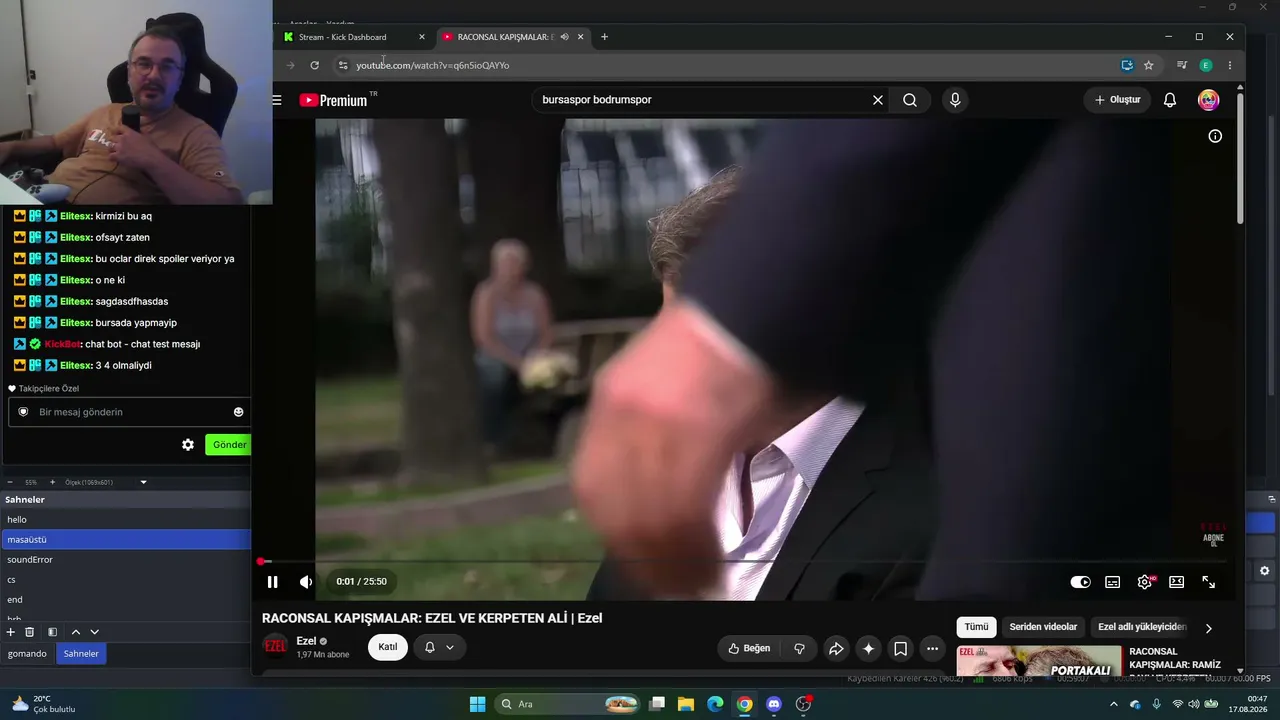Screen dimensions: 1280x720
Task: Reload the YouTube page
Action: (x=314, y=65)
